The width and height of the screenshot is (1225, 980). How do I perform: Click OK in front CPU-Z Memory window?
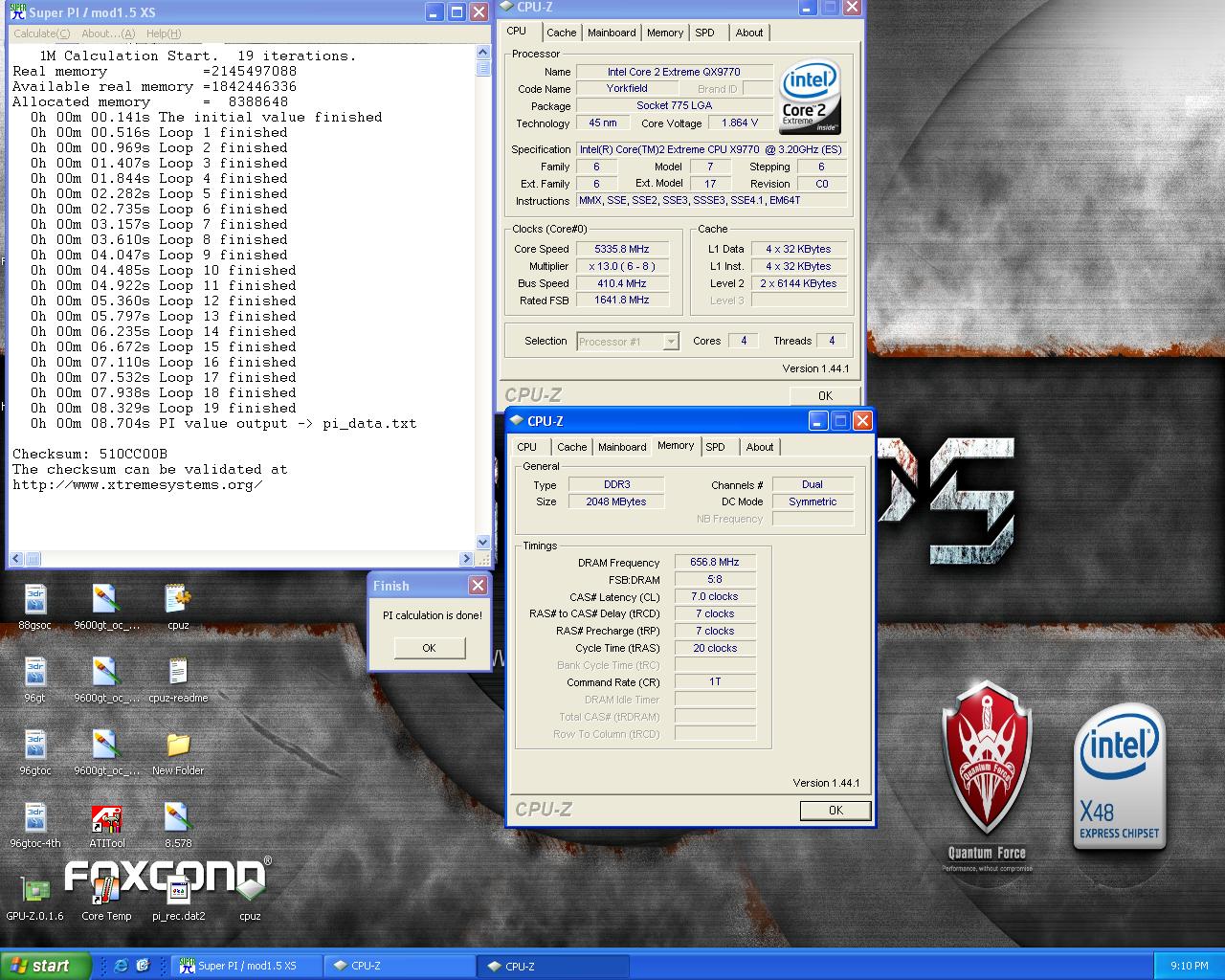pyautogui.click(x=835, y=810)
